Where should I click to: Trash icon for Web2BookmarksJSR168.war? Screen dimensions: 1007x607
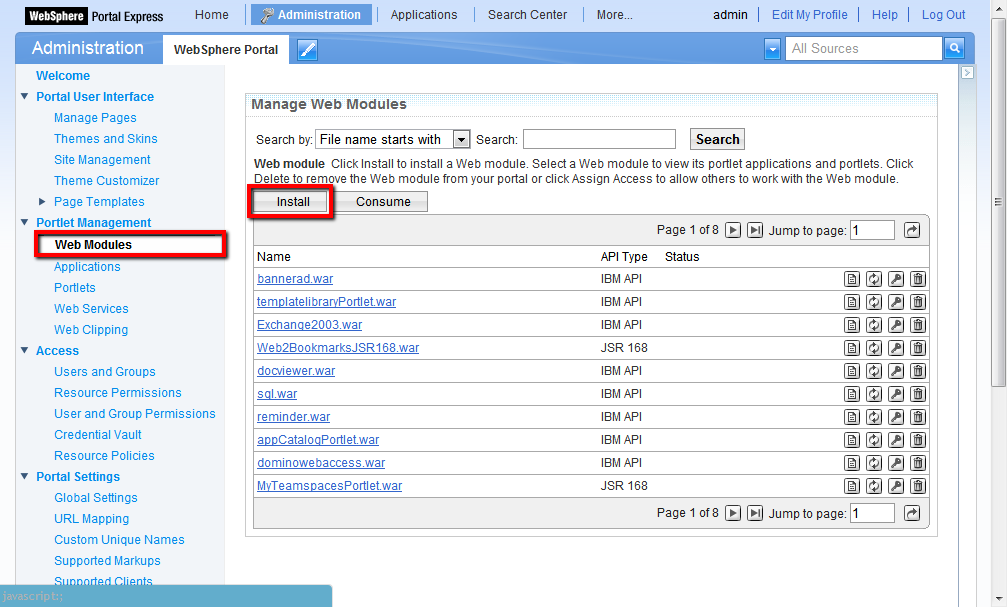(918, 348)
